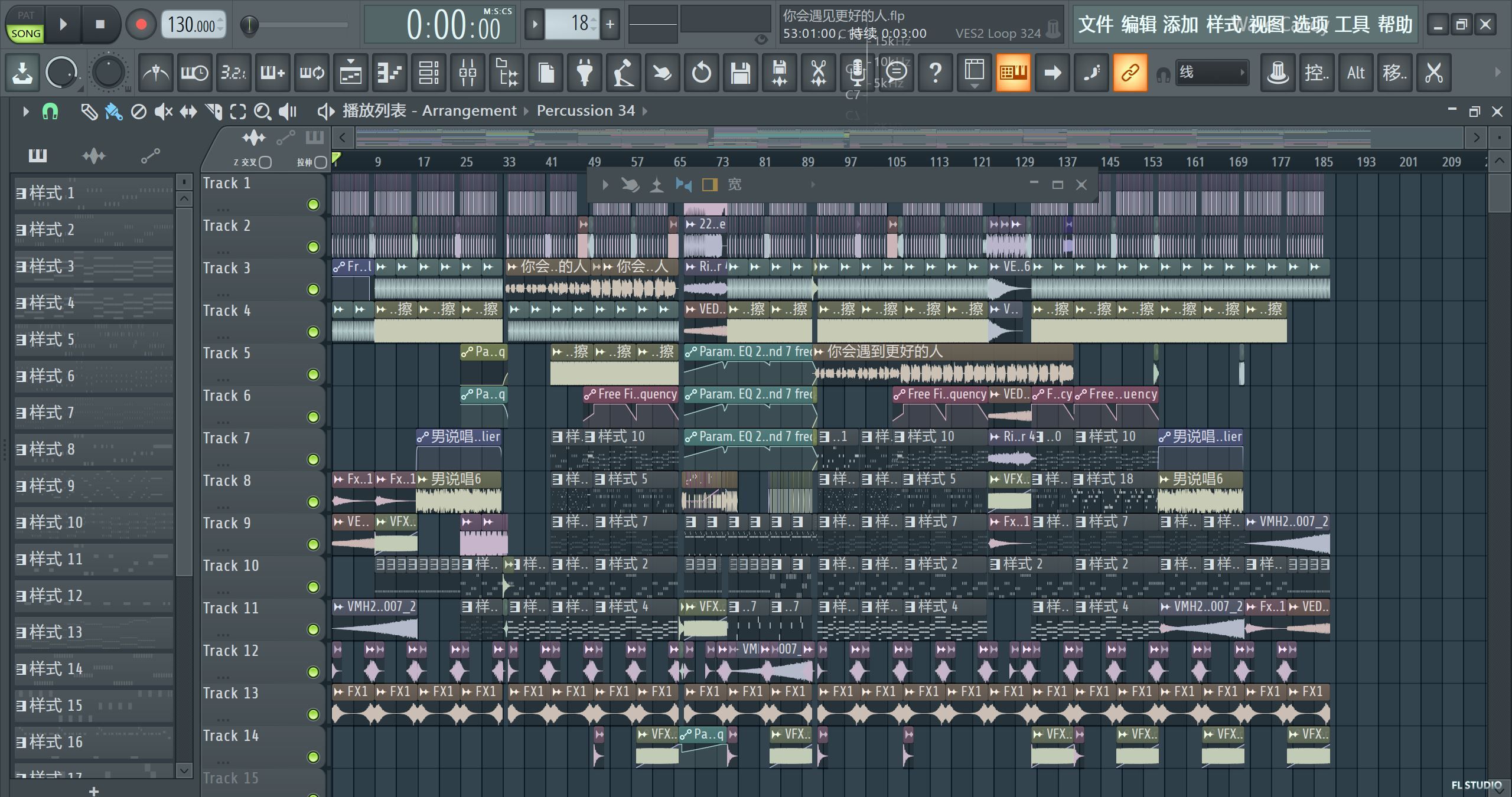The height and width of the screenshot is (797, 1512).
Task: Select the Playback speaker tool
Action: click(288, 112)
